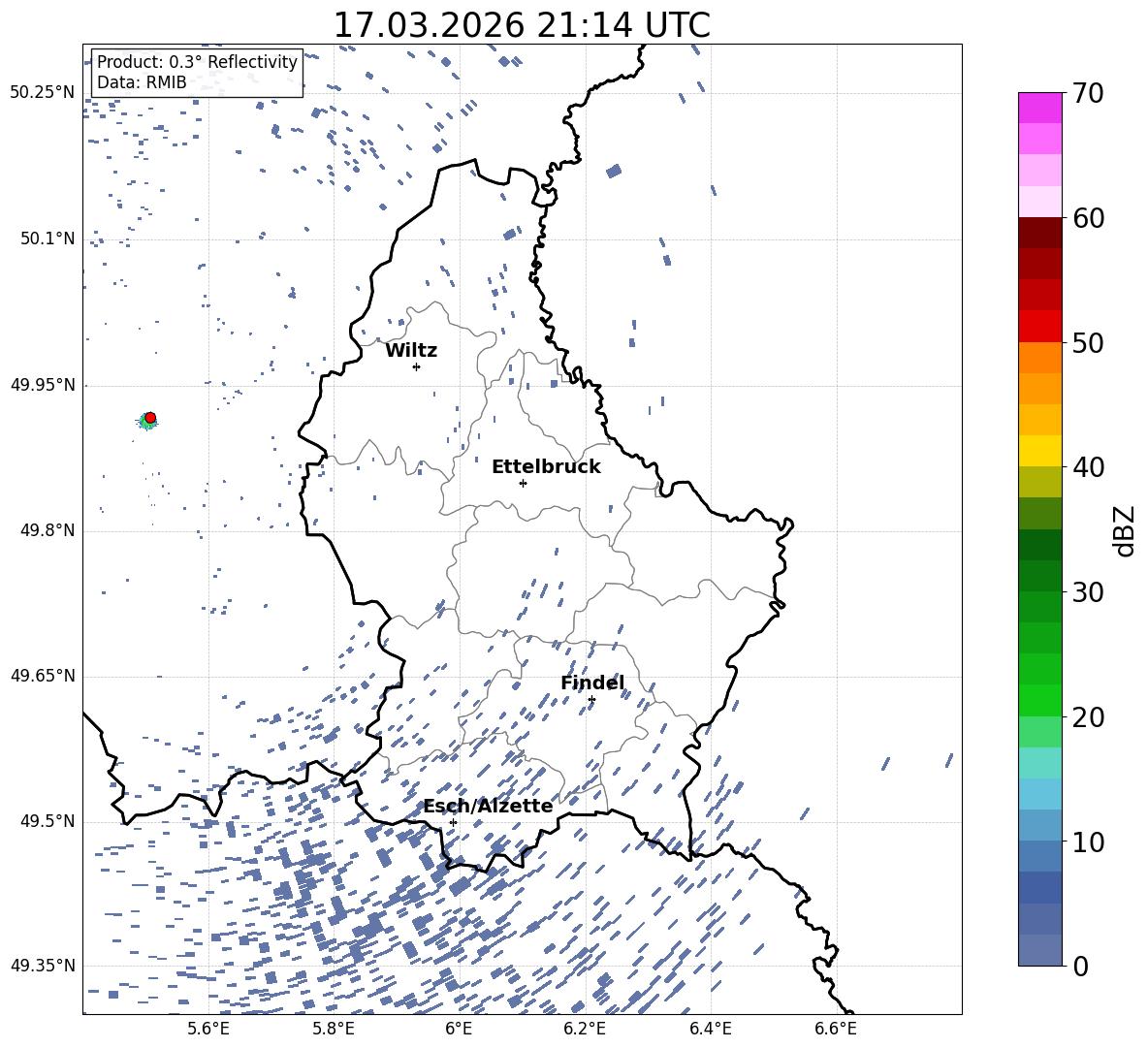The image size is (1148, 1048).
Task: Select the Esch/Alzette city label
Action: pyautogui.click(x=489, y=806)
